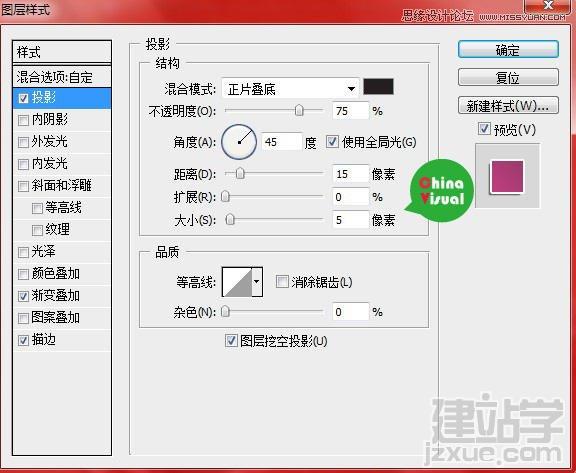Click the angle dial control
The width and height of the screenshot is (576, 473).
[239, 142]
